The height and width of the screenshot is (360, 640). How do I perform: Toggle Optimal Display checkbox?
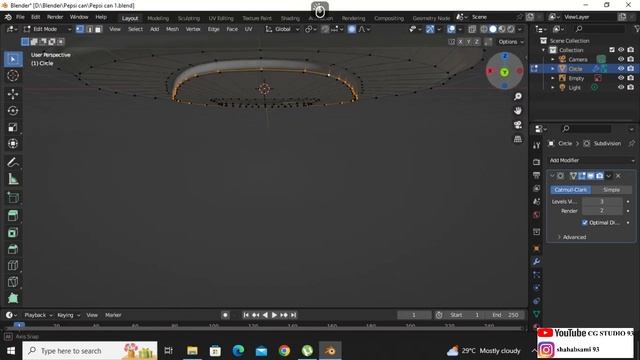pos(585,222)
